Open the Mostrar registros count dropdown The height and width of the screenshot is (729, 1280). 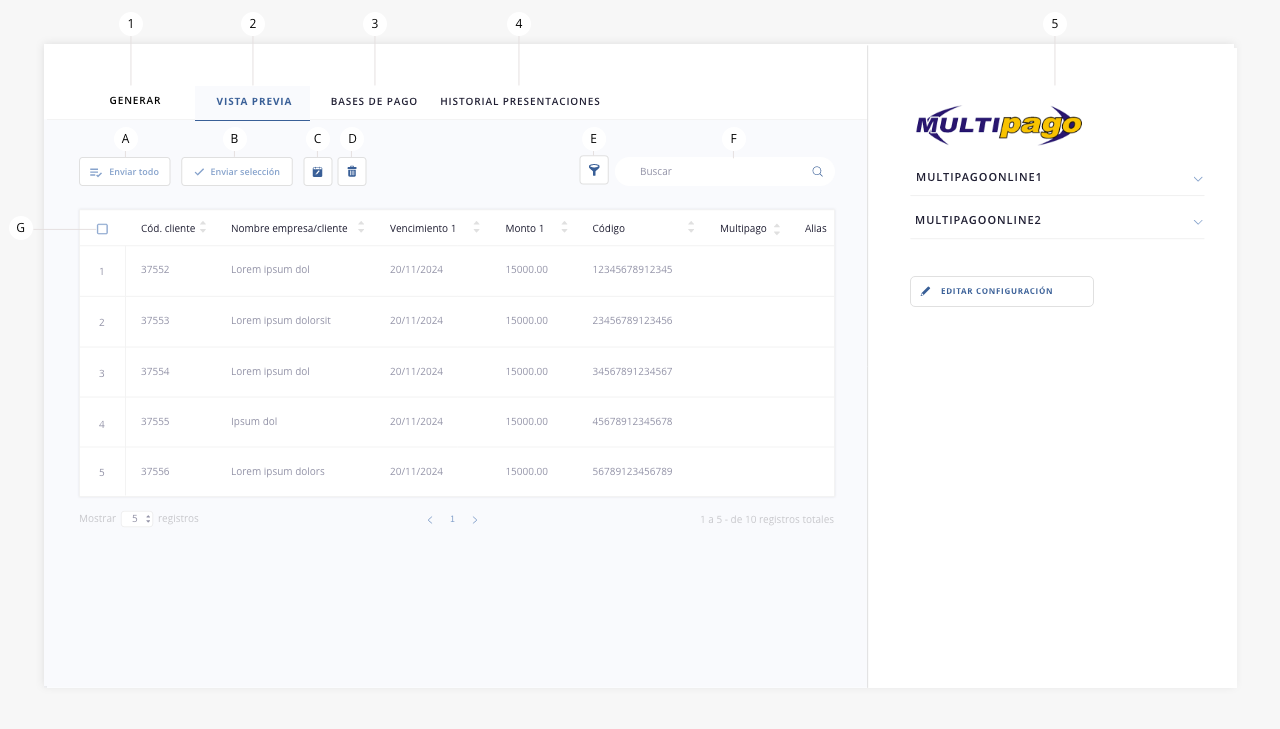tap(137, 519)
